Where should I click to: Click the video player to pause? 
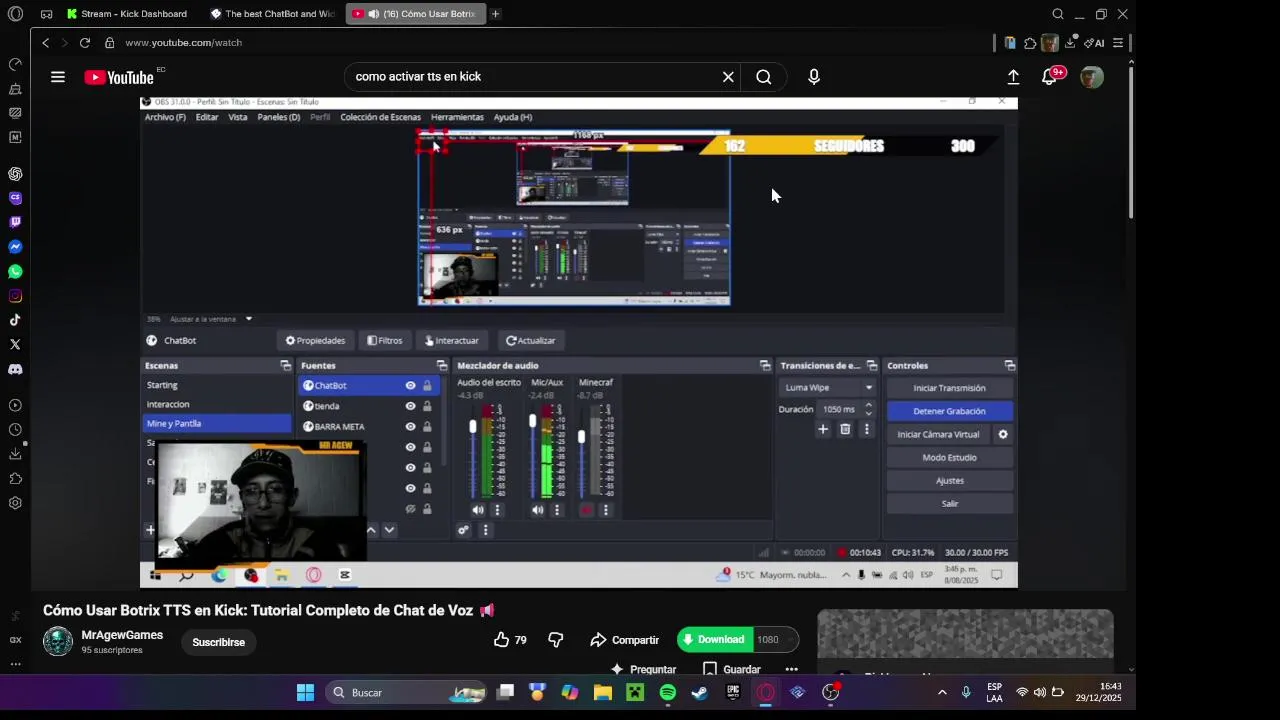click(x=578, y=342)
